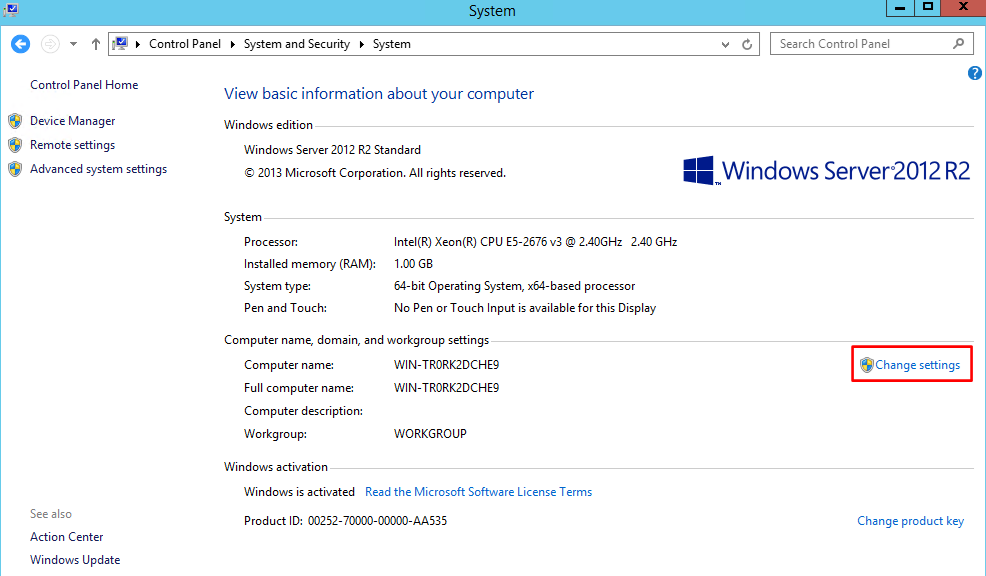This screenshot has height=576, width=986.
Task: Click the Search Control Panel field
Action: (x=860, y=44)
